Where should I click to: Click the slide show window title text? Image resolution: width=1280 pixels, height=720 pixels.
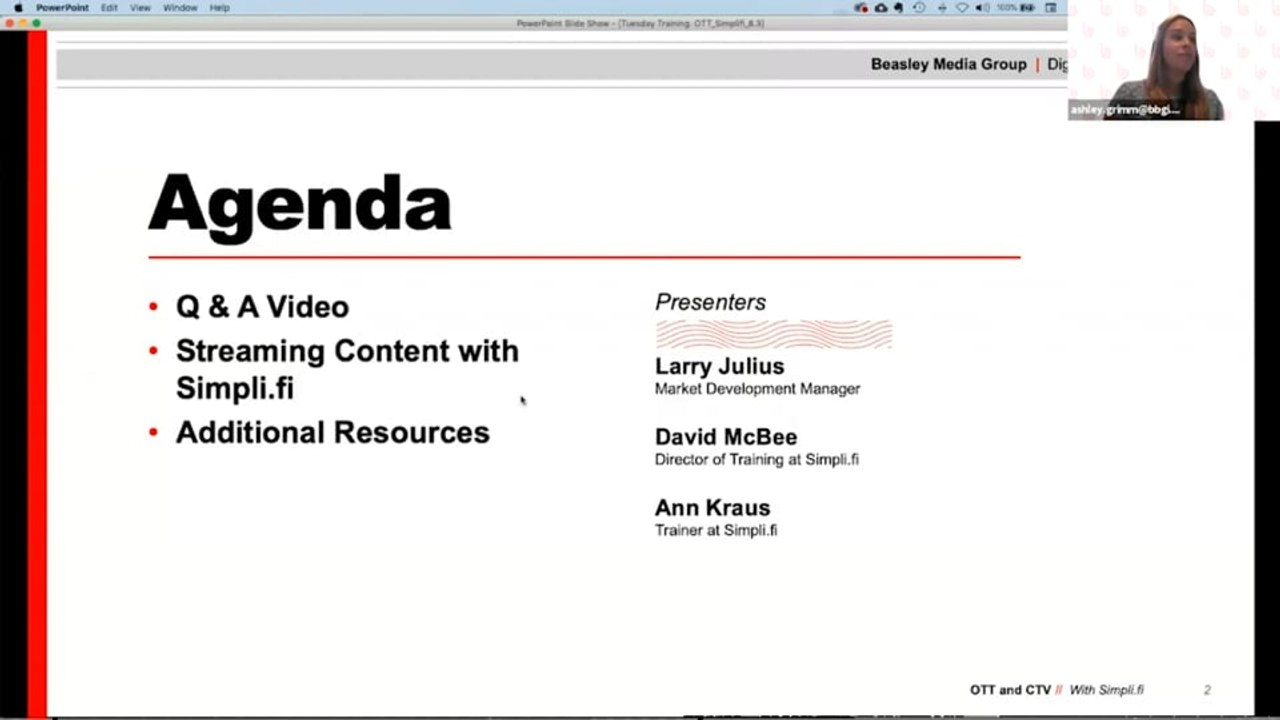640,23
